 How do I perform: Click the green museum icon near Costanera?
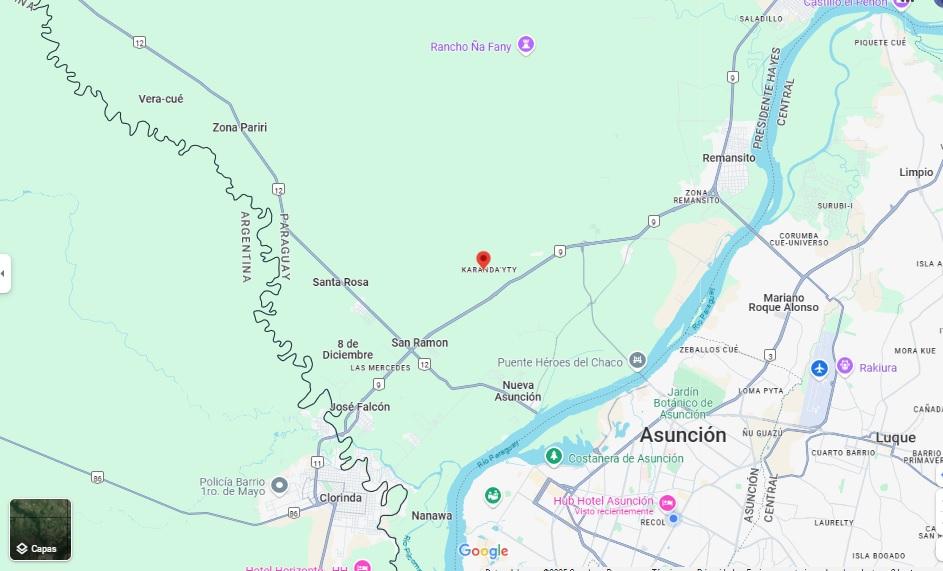click(493, 496)
